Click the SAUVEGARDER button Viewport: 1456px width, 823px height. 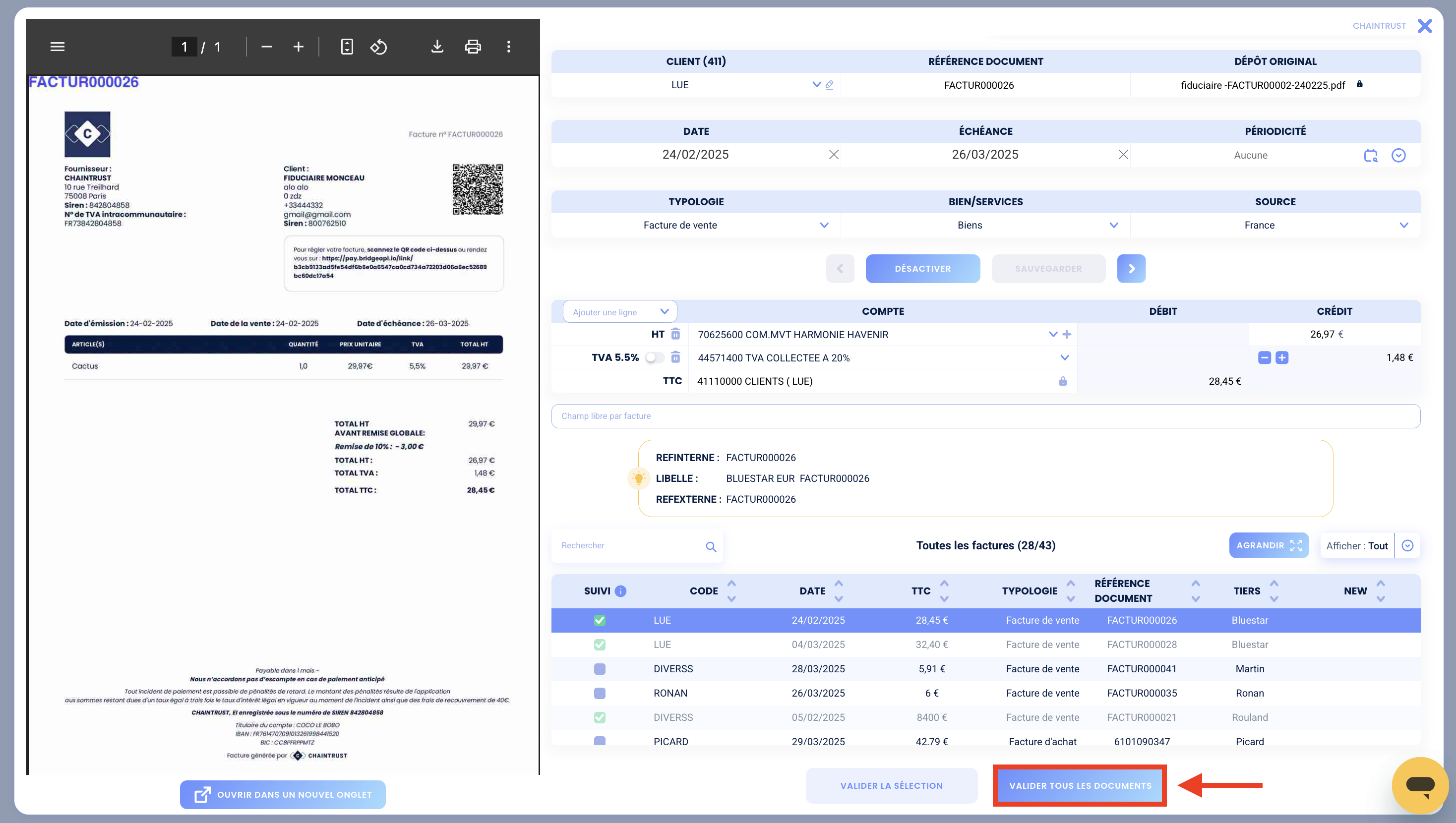[1048, 269]
